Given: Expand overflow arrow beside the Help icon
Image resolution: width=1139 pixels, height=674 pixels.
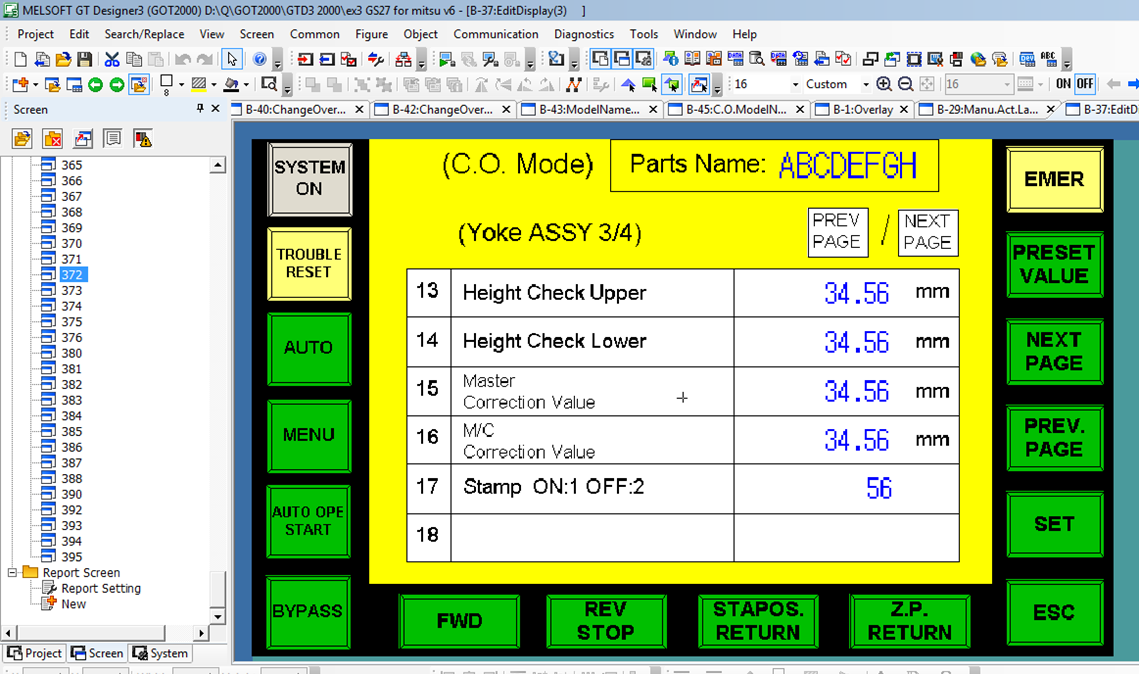Looking at the screenshot, I should point(277,61).
